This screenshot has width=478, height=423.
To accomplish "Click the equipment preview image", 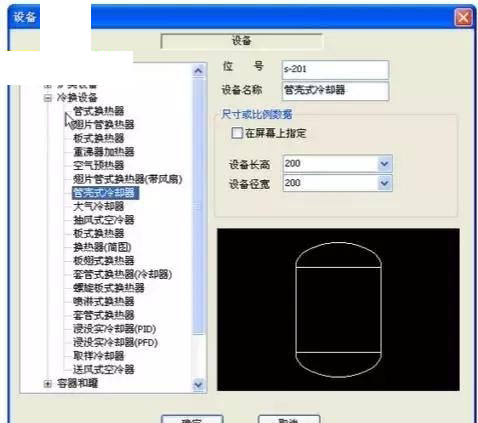I will point(338,309).
